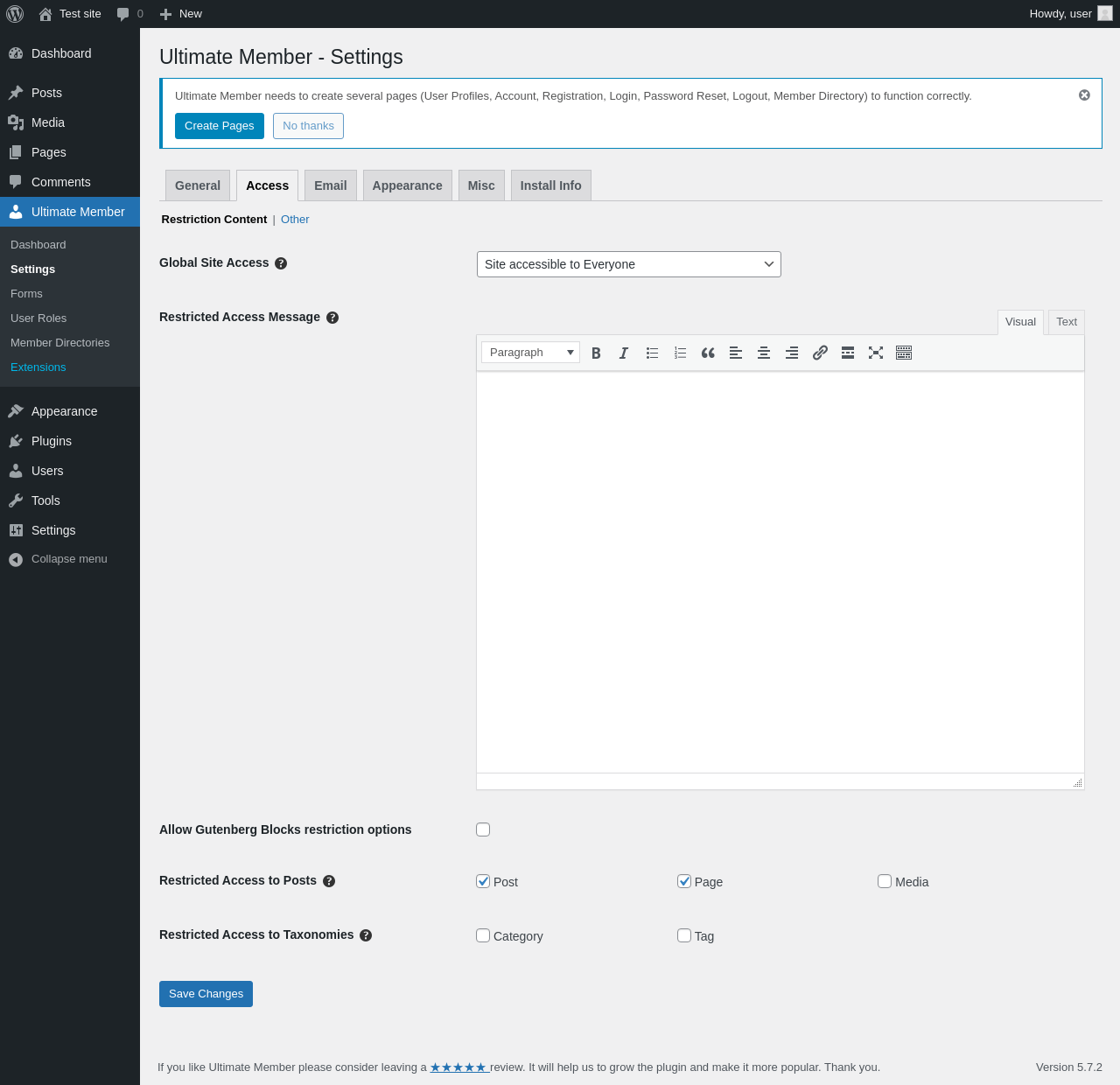Show help for Global Site Access
This screenshot has height=1085, width=1120.
tap(281, 263)
